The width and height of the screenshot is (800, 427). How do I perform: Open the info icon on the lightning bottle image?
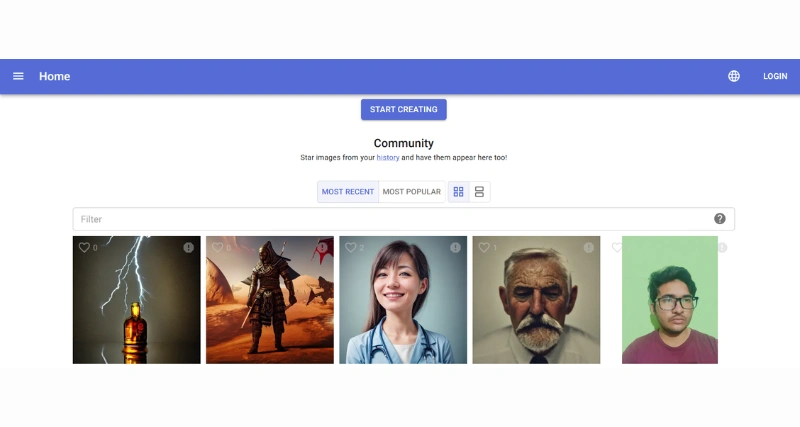tap(189, 248)
